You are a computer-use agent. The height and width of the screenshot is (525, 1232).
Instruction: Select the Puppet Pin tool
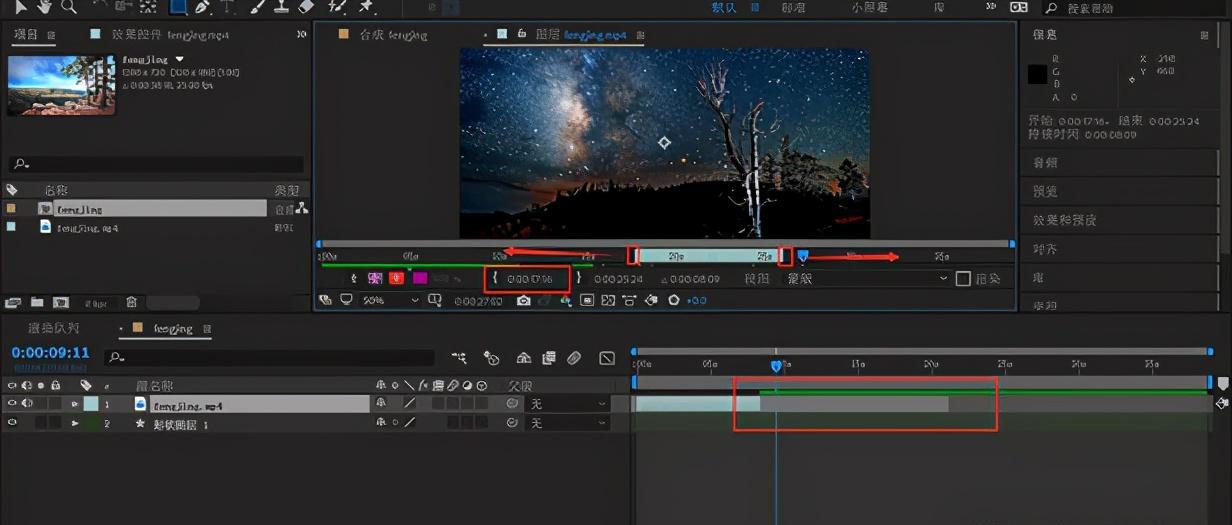[x=366, y=7]
